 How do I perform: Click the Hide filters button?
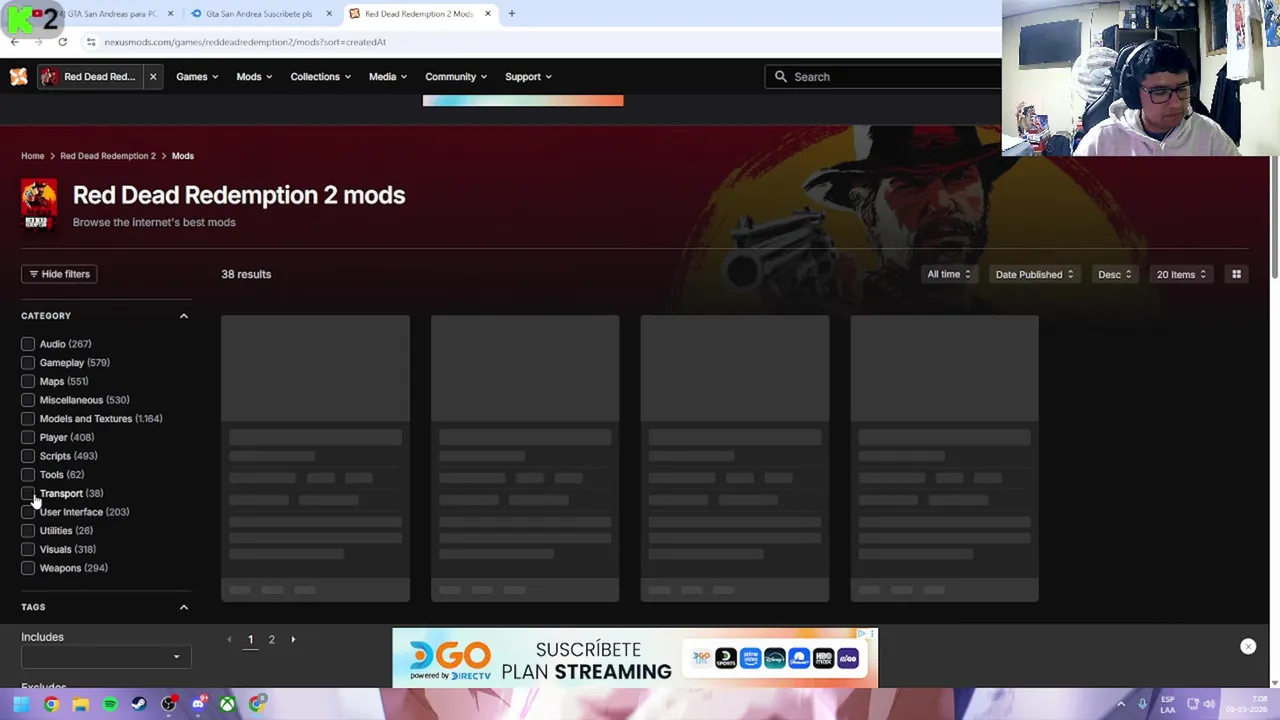click(x=59, y=274)
